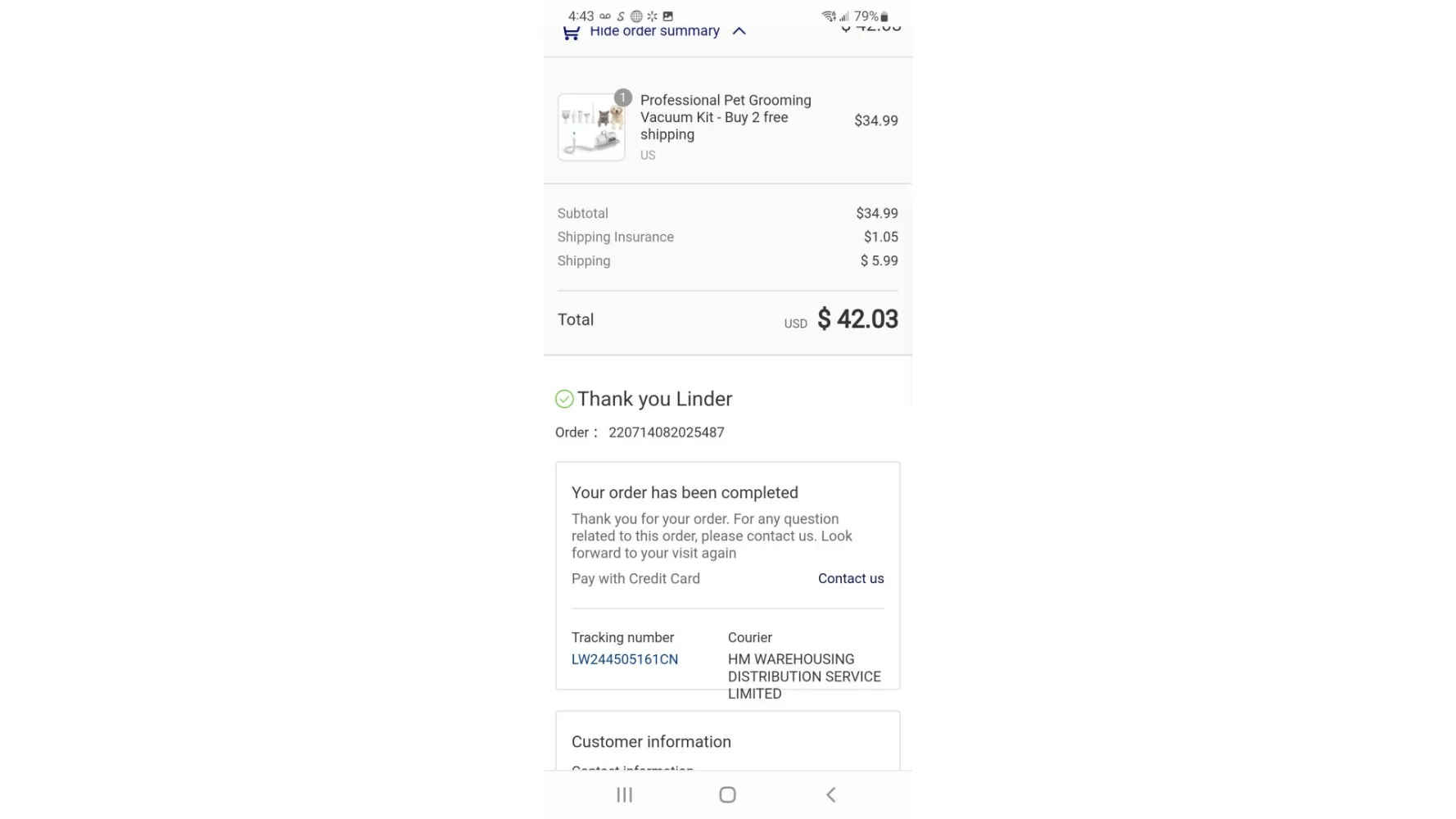
Task: Open the pet grooming kit thumbnail
Action: [x=591, y=127]
